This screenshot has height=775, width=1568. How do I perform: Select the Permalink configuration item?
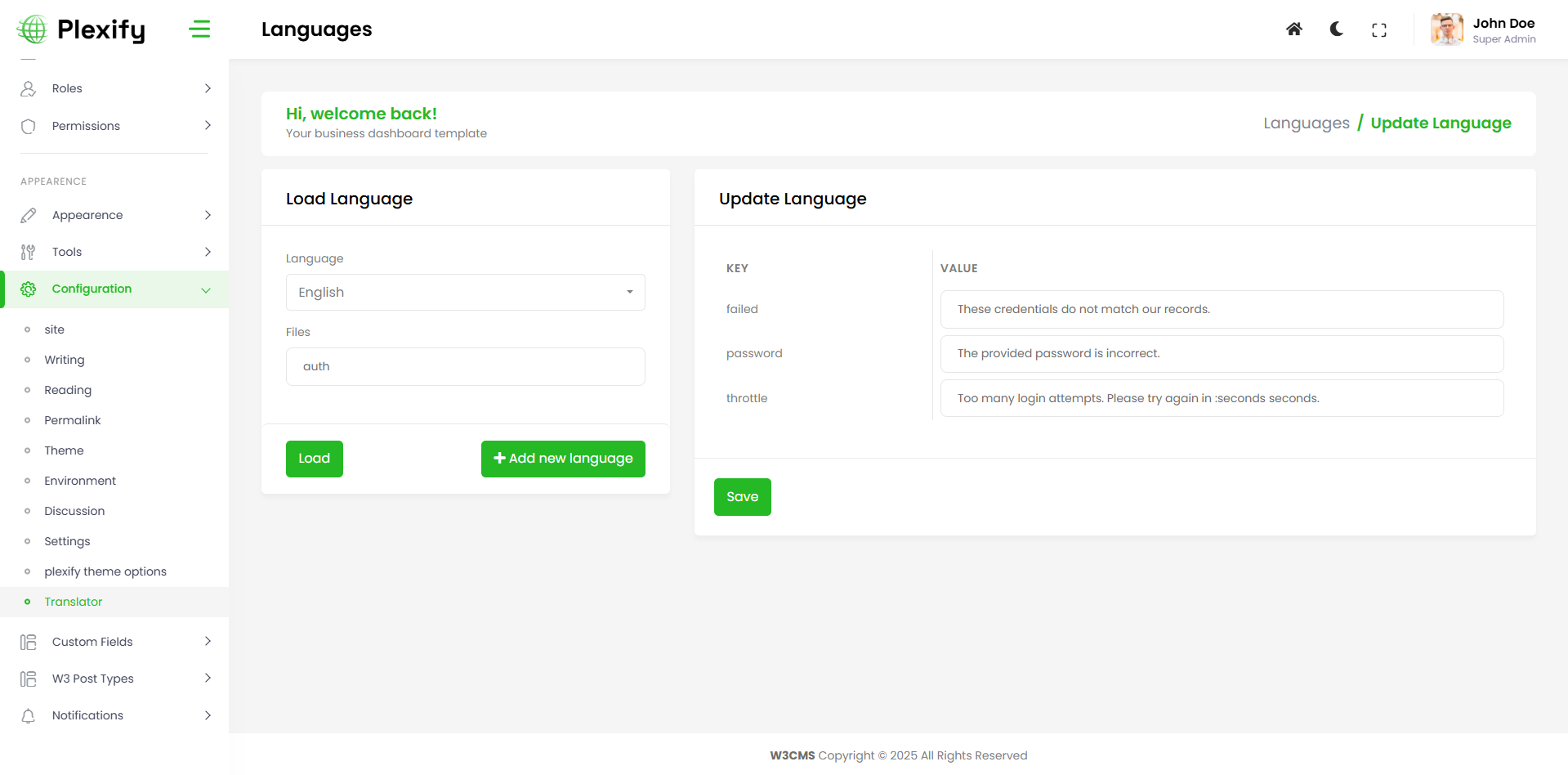pyautogui.click(x=73, y=420)
